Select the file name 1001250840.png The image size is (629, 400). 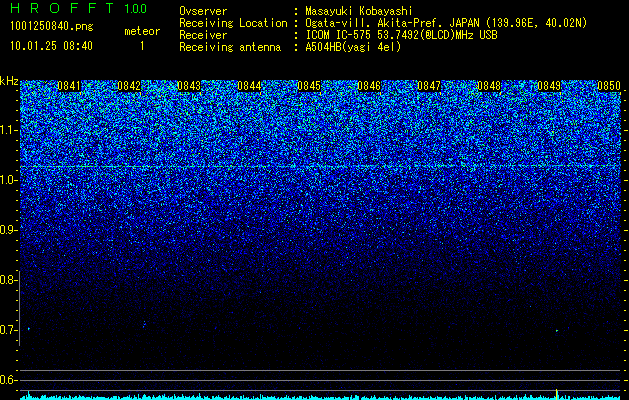point(52,26)
